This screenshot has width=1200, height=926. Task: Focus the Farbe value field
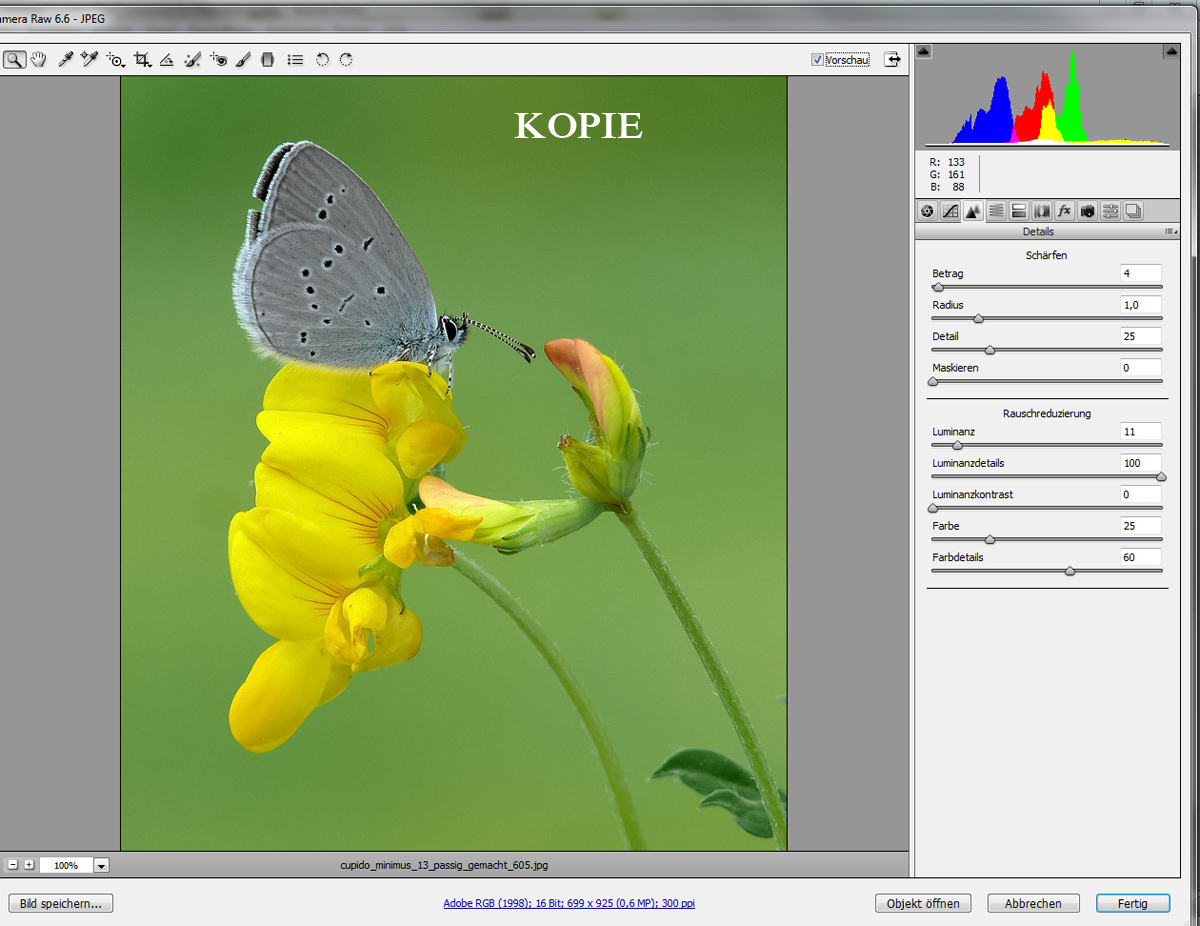click(x=1141, y=526)
